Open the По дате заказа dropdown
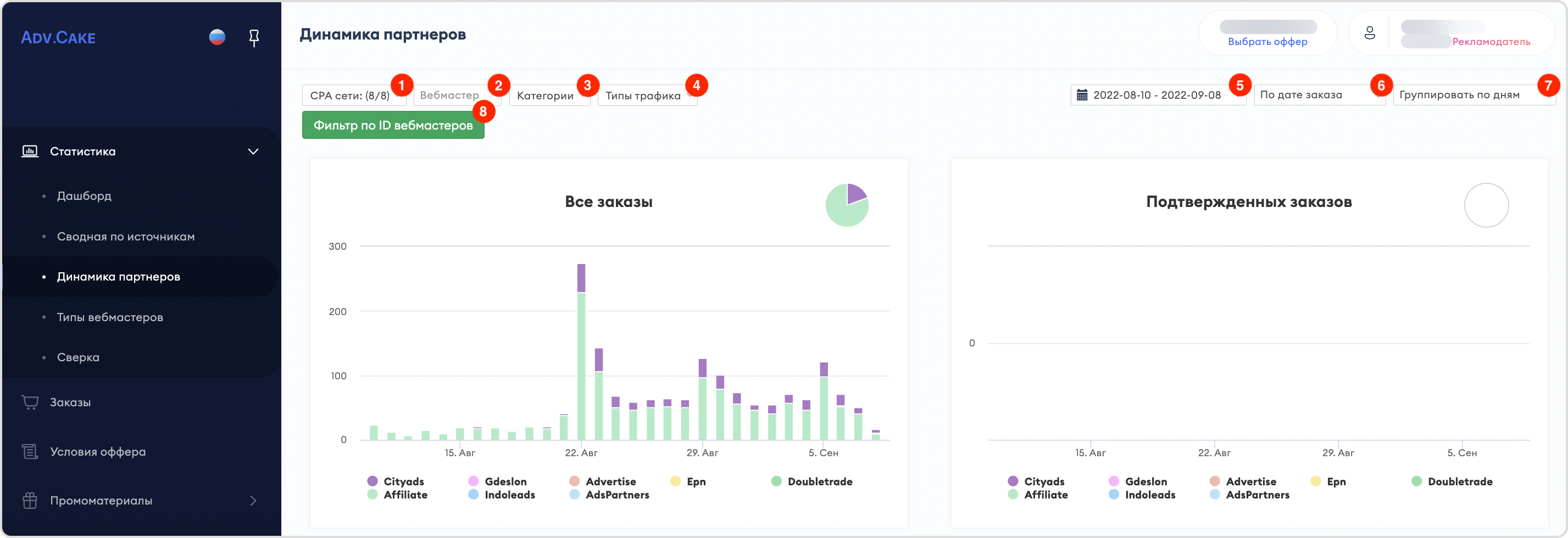Viewport: 1568px width, 538px height. point(1320,95)
